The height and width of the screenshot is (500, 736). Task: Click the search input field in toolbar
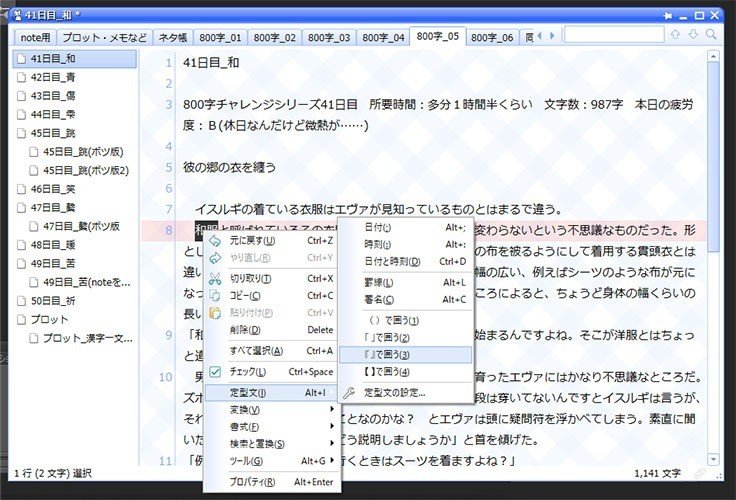[x=614, y=34]
